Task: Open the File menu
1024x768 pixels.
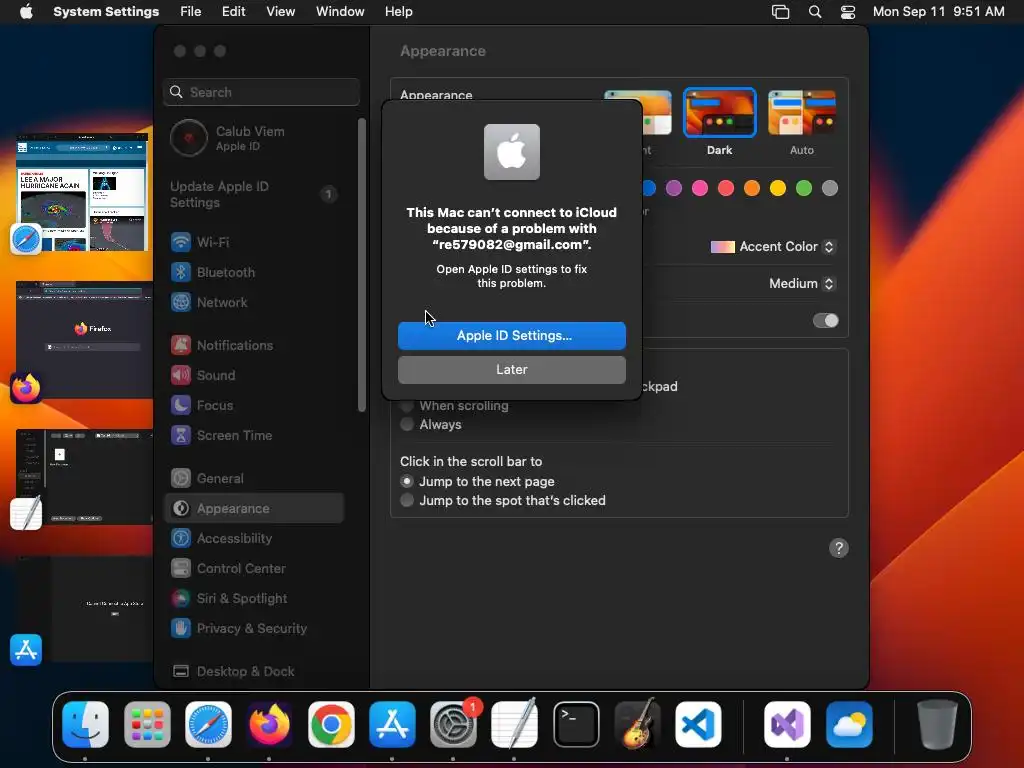Action: (191, 12)
